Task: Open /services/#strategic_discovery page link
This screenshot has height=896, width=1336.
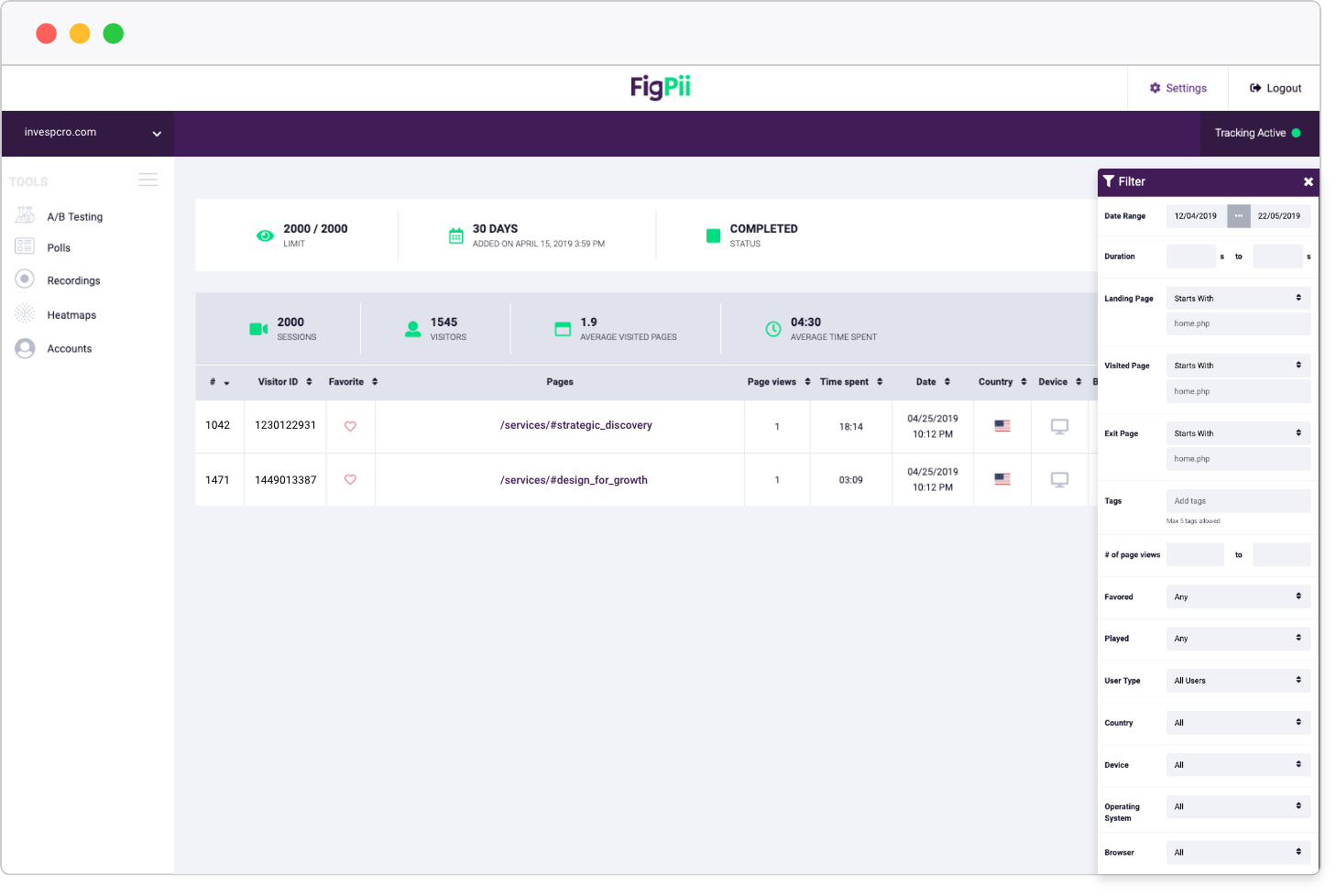Action: (576, 425)
